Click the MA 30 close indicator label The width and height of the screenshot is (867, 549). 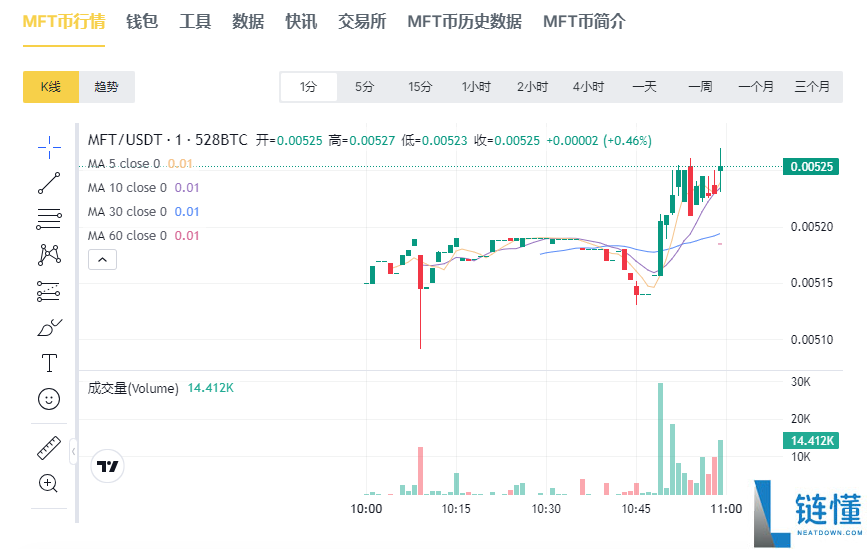[x=127, y=212]
